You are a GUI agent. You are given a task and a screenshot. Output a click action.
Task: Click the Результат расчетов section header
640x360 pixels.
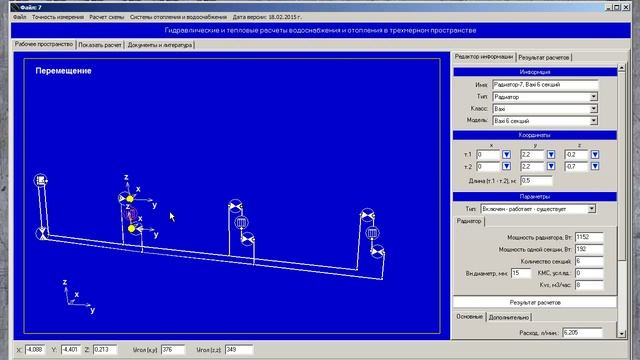pos(535,302)
